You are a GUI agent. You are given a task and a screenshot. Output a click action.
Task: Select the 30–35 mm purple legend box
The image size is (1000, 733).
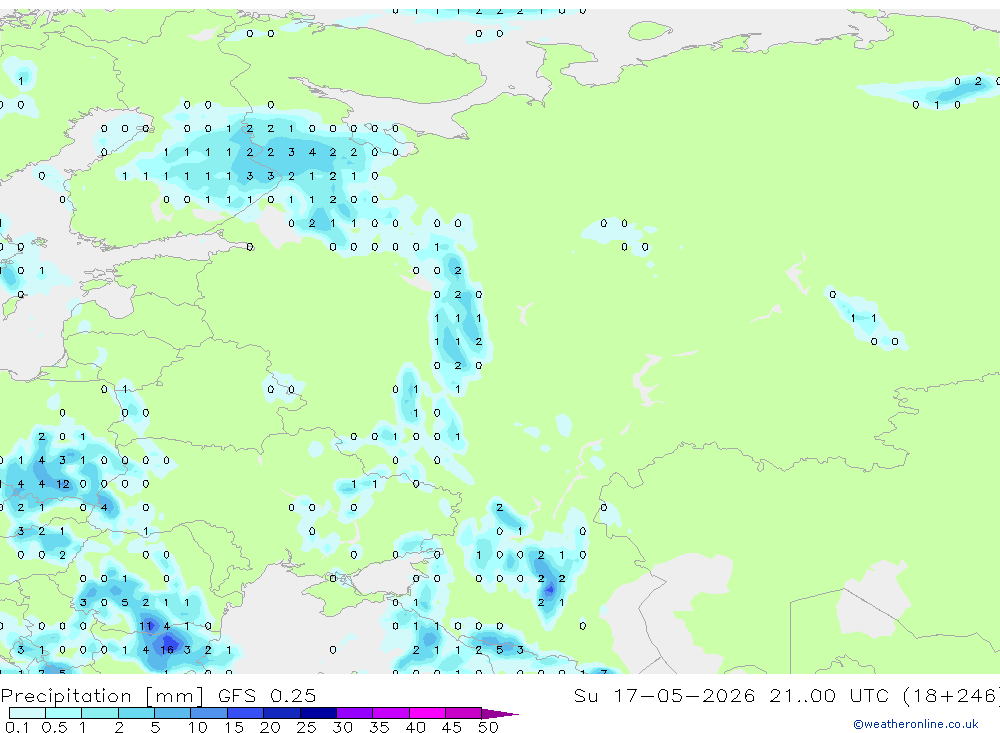coord(354,713)
